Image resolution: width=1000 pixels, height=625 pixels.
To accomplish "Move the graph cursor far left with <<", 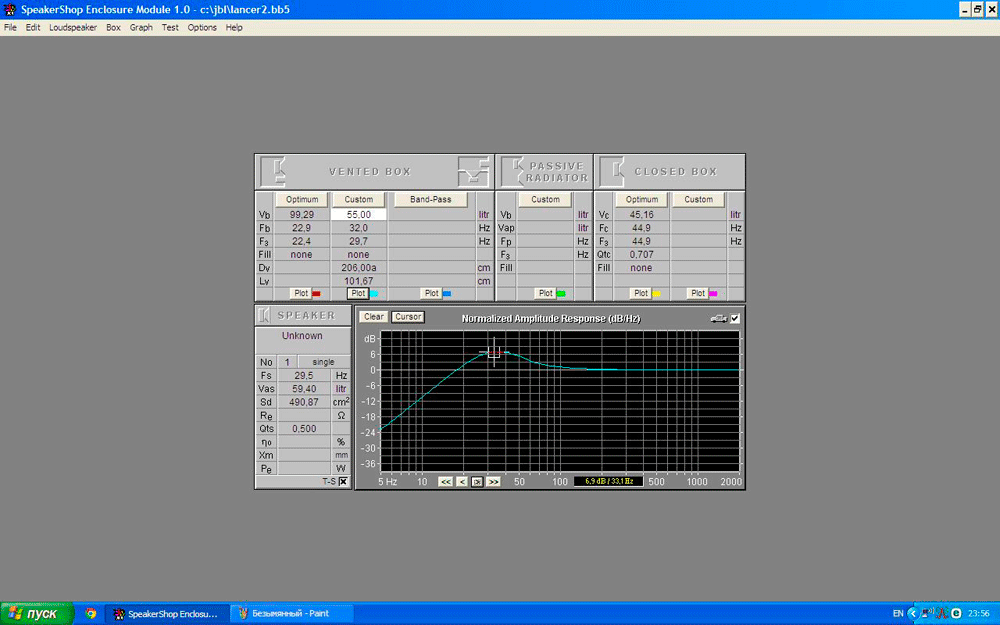I will tap(445, 482).
